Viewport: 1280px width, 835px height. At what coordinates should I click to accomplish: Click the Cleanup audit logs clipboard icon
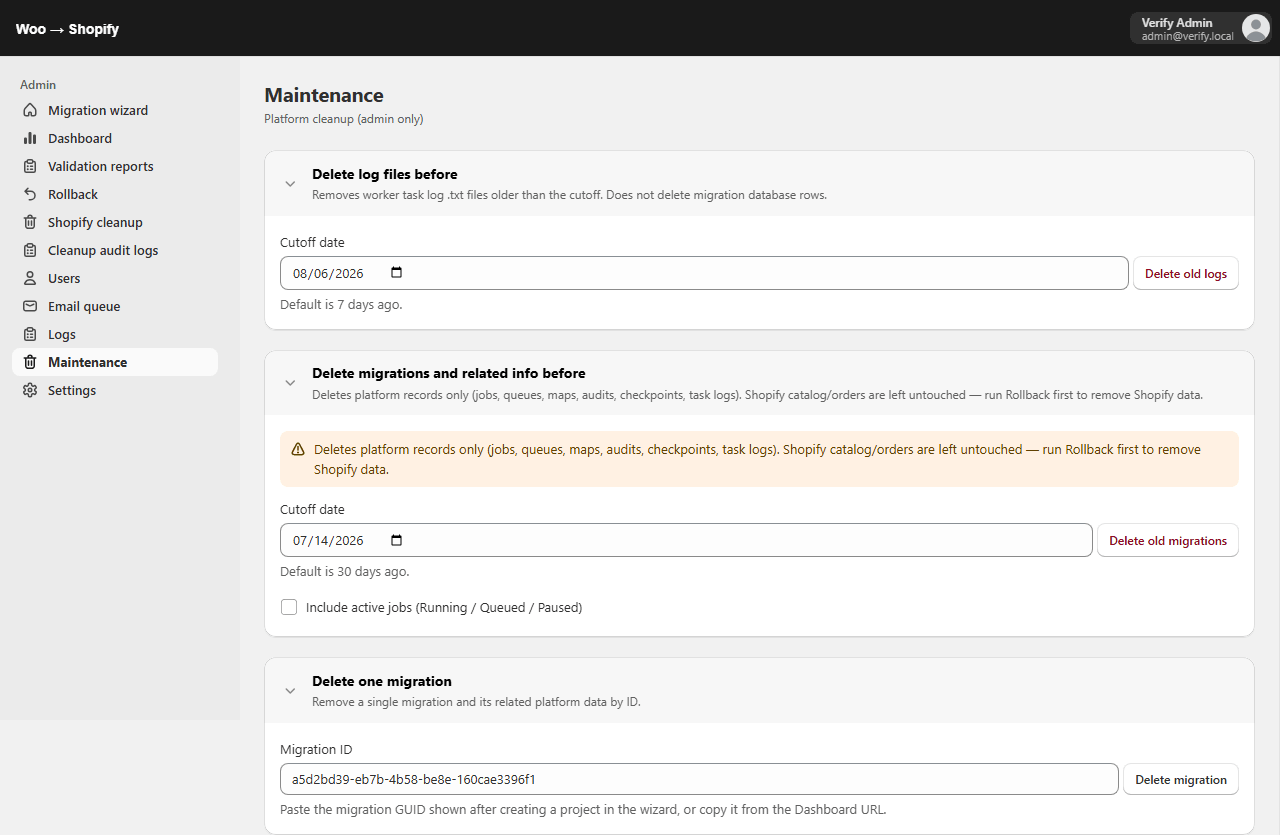coord(30,251)
